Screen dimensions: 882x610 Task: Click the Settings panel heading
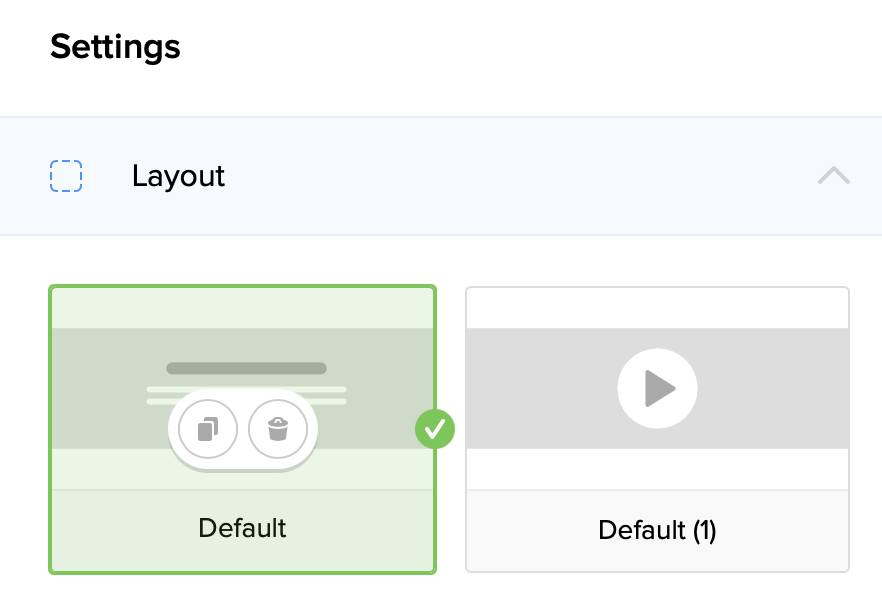coord(115,46)
